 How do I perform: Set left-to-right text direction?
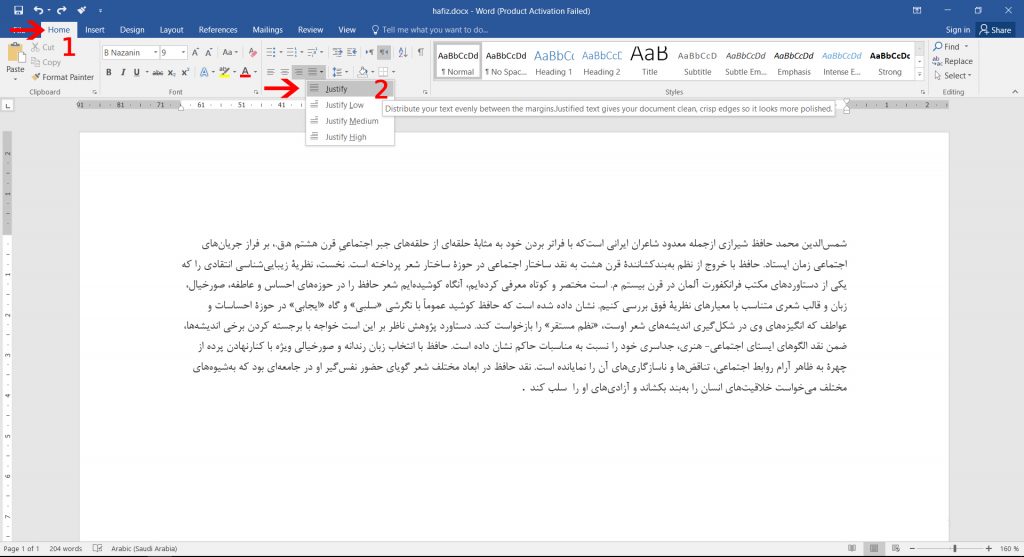(370, 52)
